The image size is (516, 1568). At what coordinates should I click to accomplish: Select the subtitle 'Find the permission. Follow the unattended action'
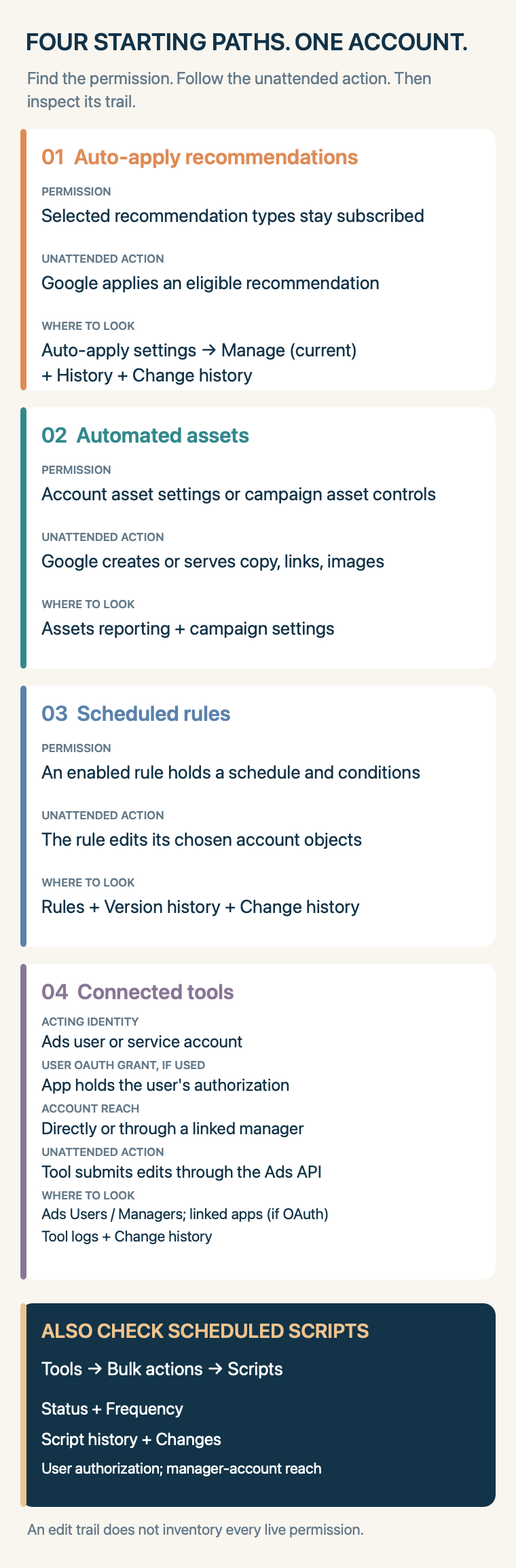point(208,78)
